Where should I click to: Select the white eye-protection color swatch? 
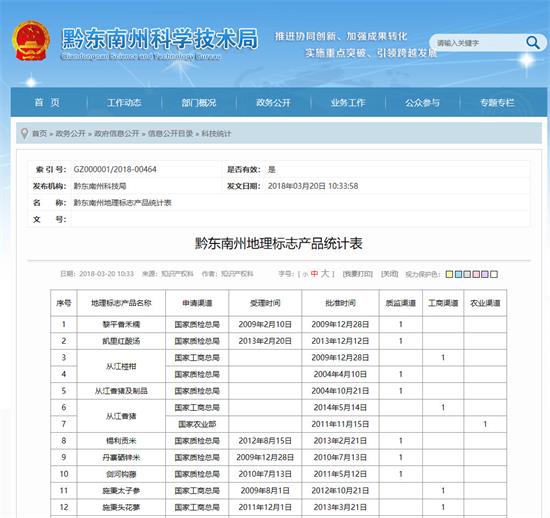point(494,274)
